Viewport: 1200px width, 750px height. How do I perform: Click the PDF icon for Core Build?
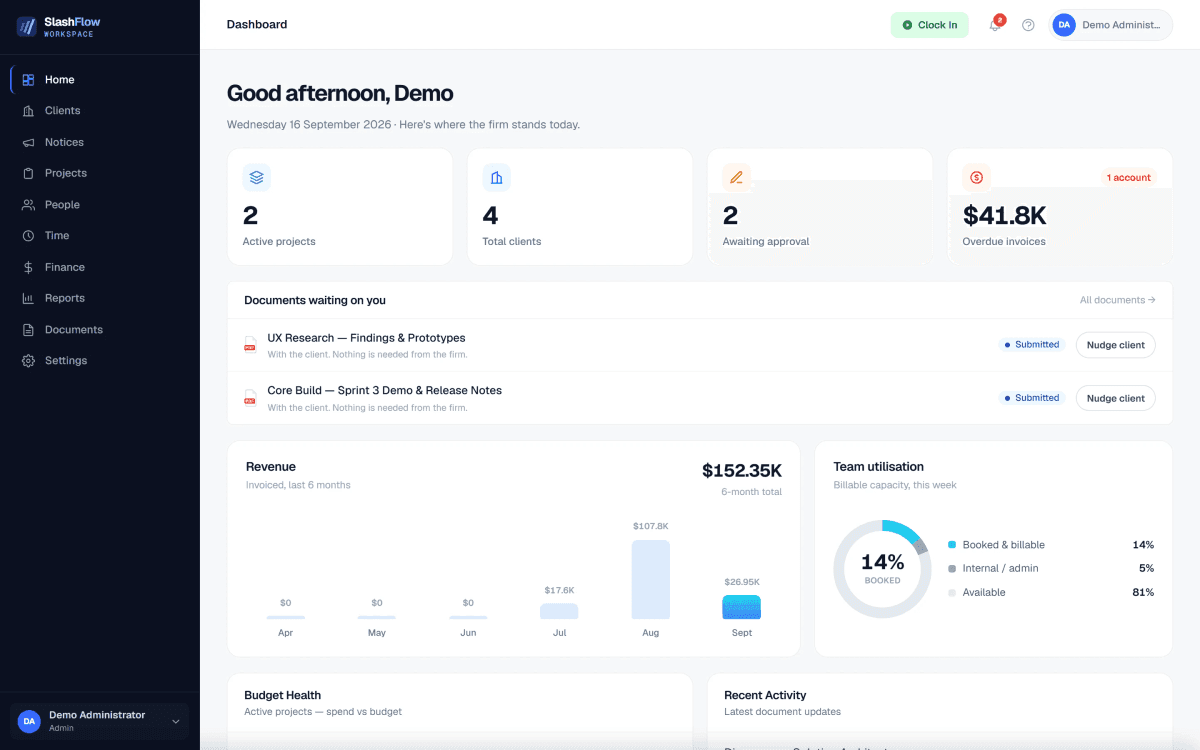[250, 398]
